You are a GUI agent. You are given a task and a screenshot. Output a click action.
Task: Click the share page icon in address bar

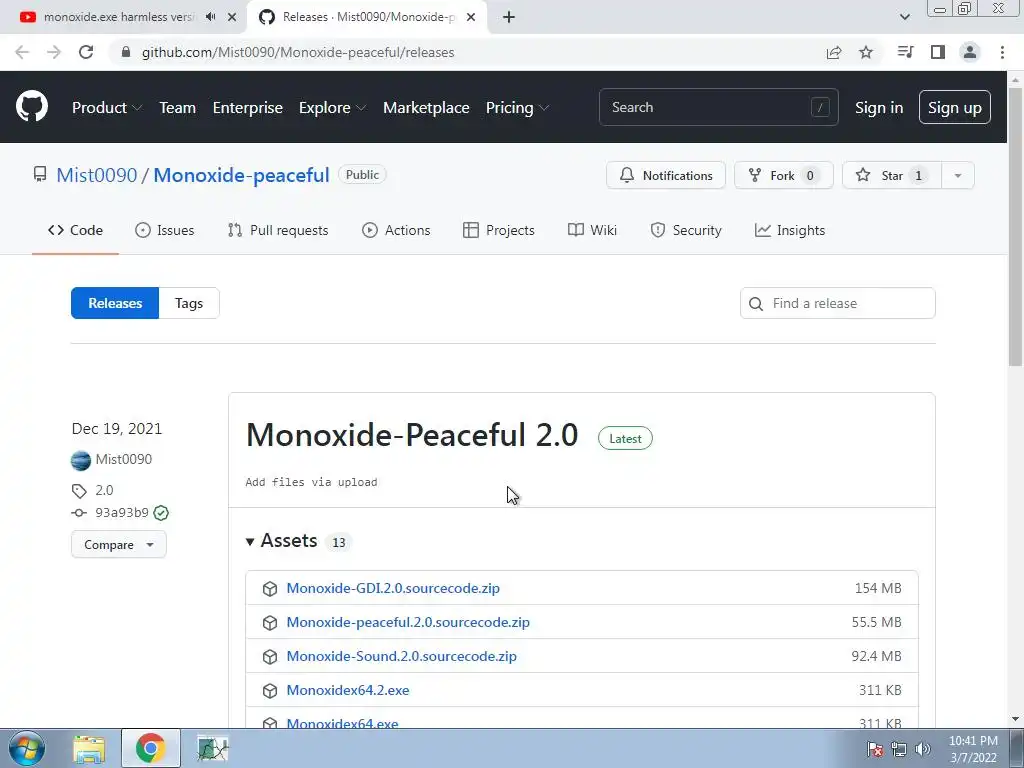(834, 52)
